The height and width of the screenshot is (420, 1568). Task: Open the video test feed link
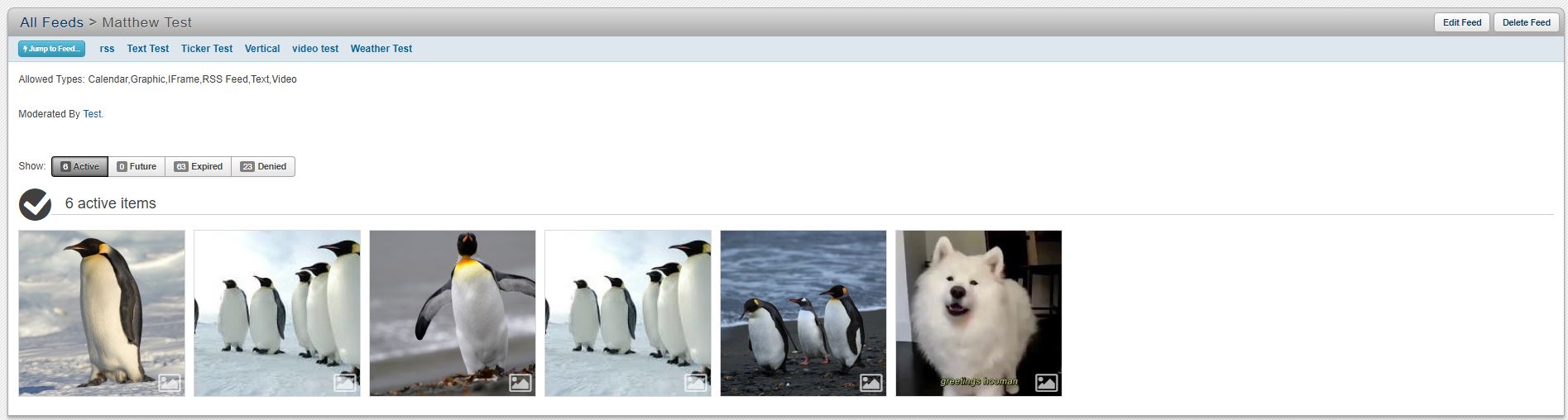[x=315, y=49]
